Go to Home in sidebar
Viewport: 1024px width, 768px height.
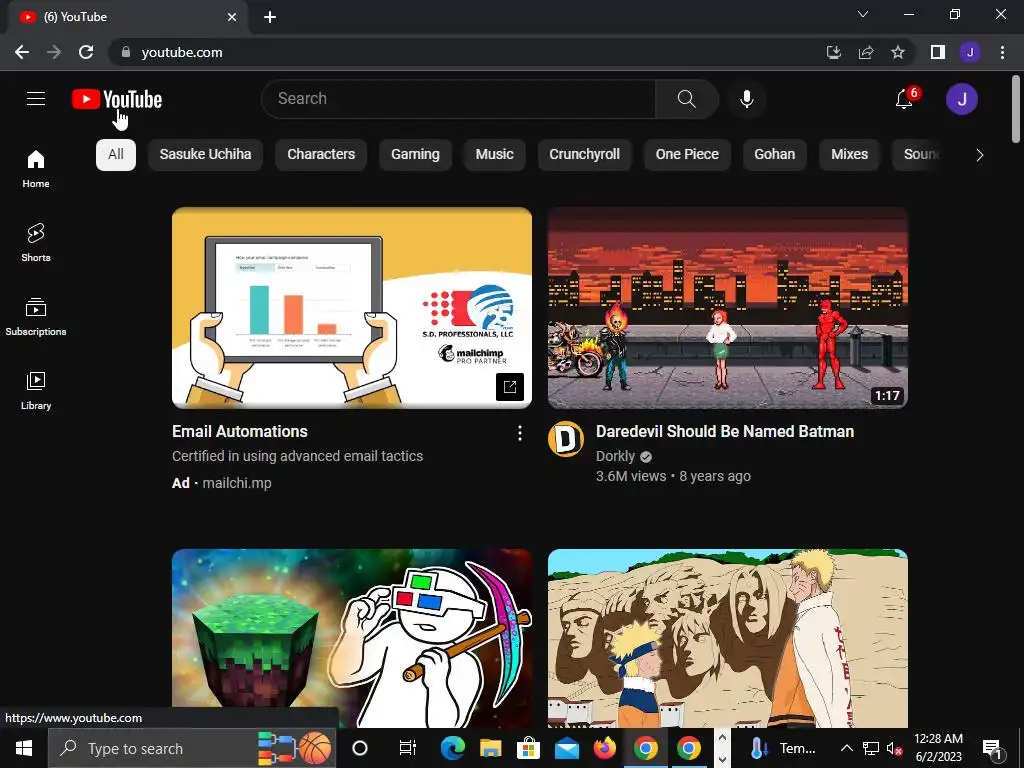tap(36, 169)
